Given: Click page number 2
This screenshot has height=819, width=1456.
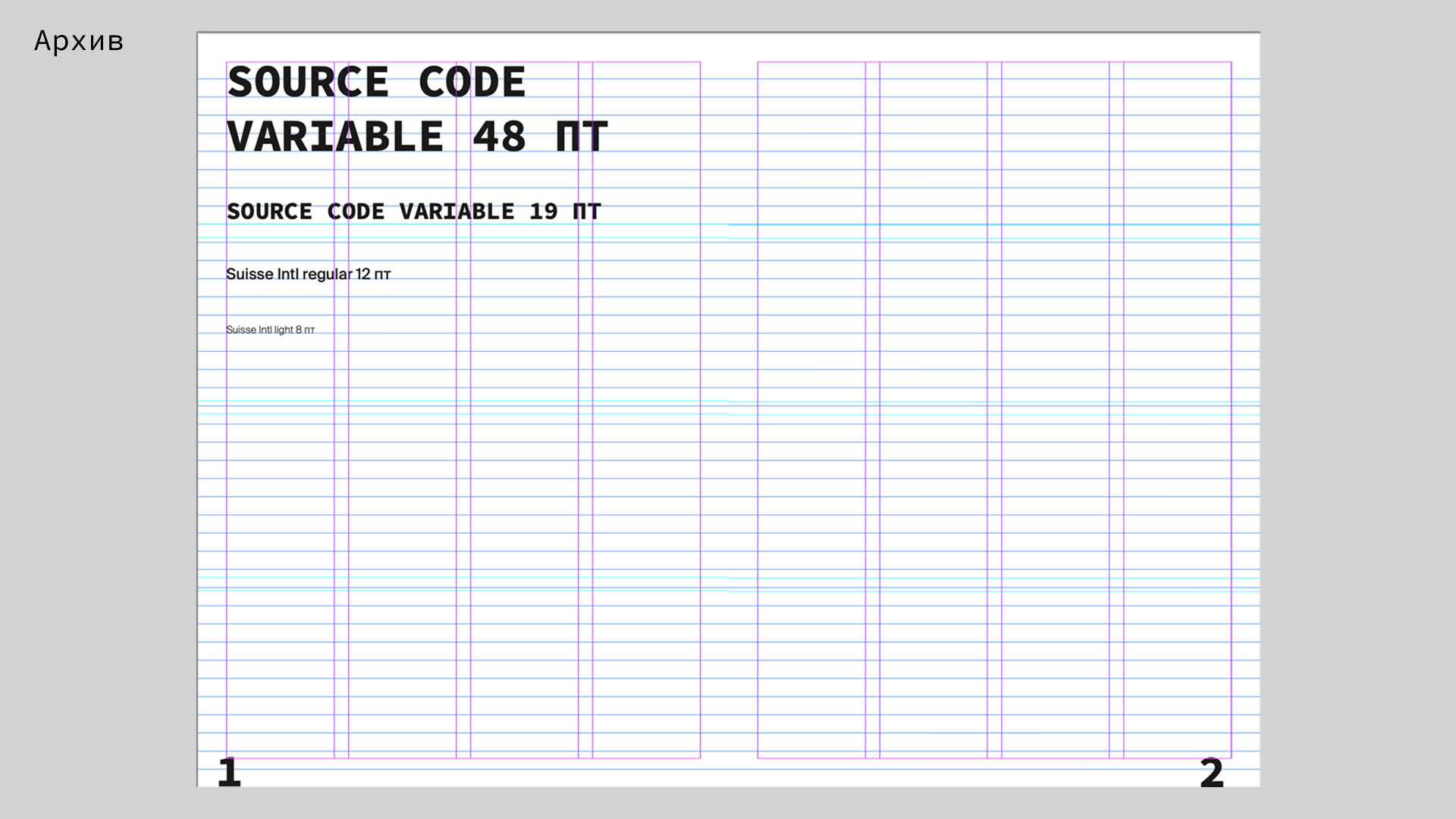Looking at the screenshot, I should tap(1211, 773).
